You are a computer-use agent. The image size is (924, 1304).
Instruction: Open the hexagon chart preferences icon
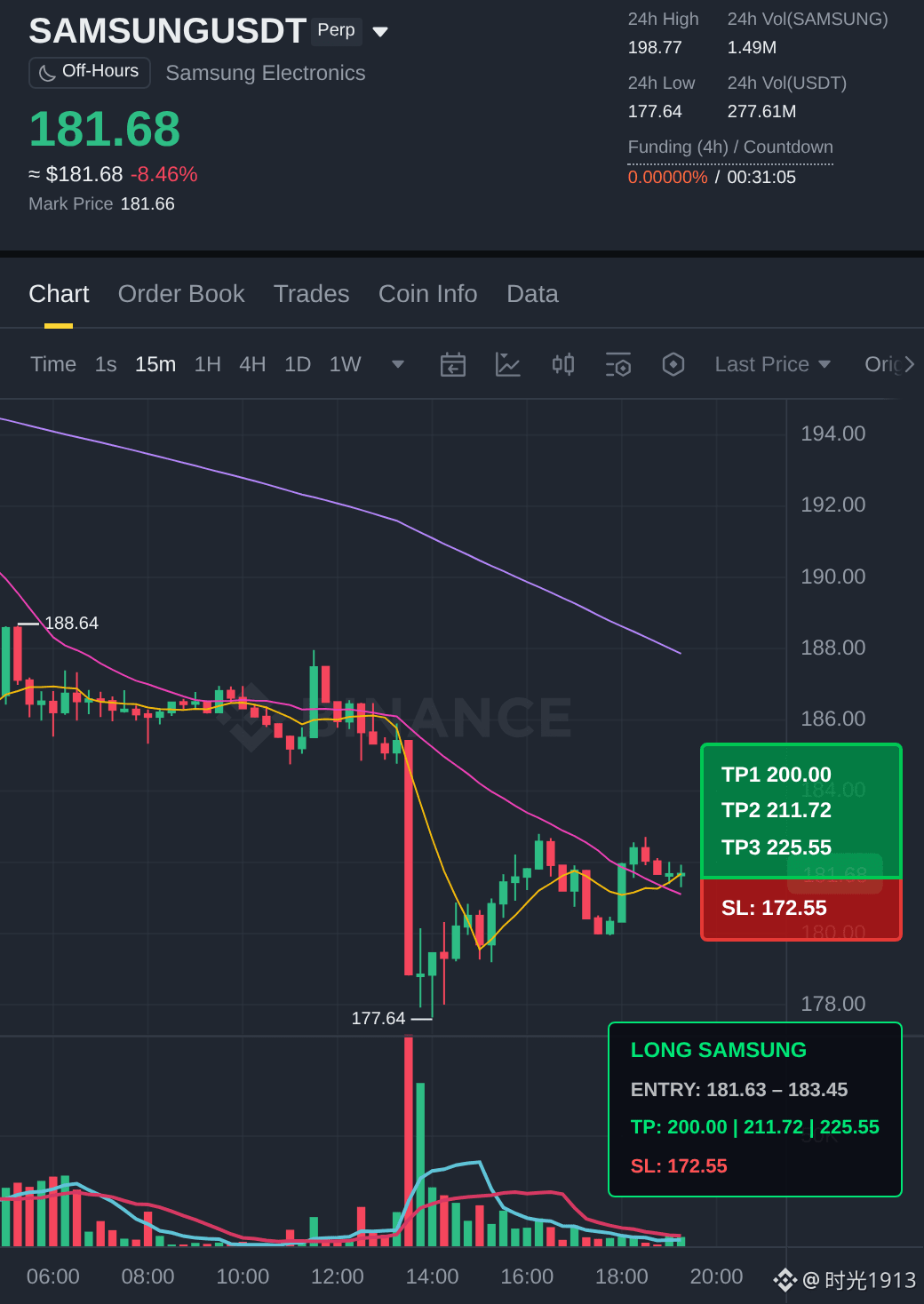pos(673,364)
